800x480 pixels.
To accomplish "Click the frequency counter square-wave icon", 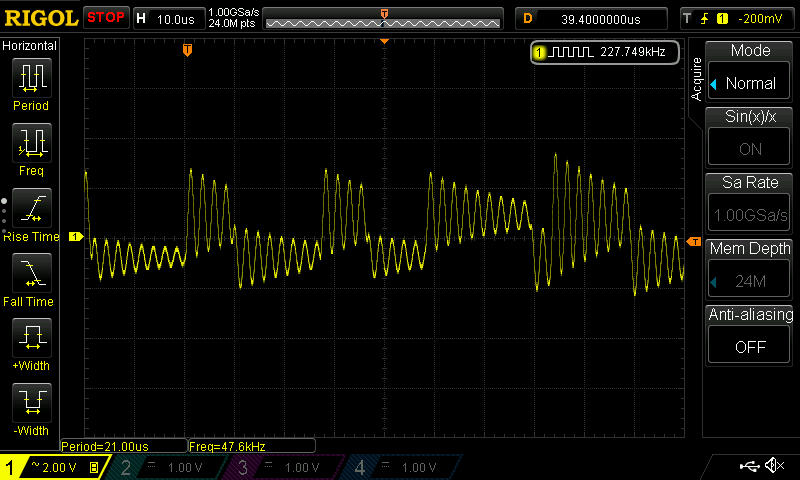I will click(570, 52).
